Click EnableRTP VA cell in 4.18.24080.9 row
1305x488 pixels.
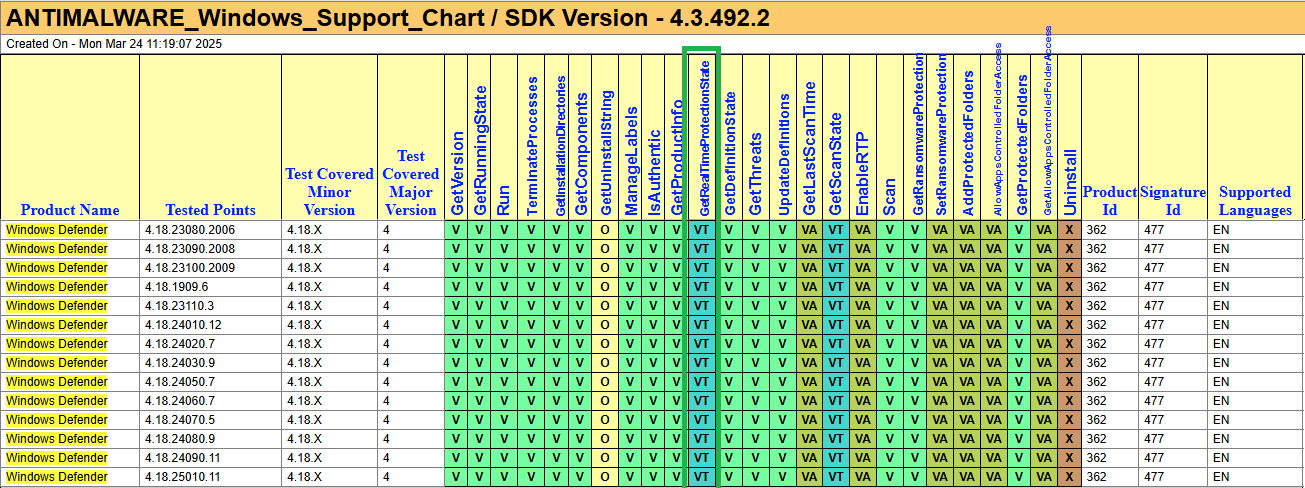coord(863,439)
